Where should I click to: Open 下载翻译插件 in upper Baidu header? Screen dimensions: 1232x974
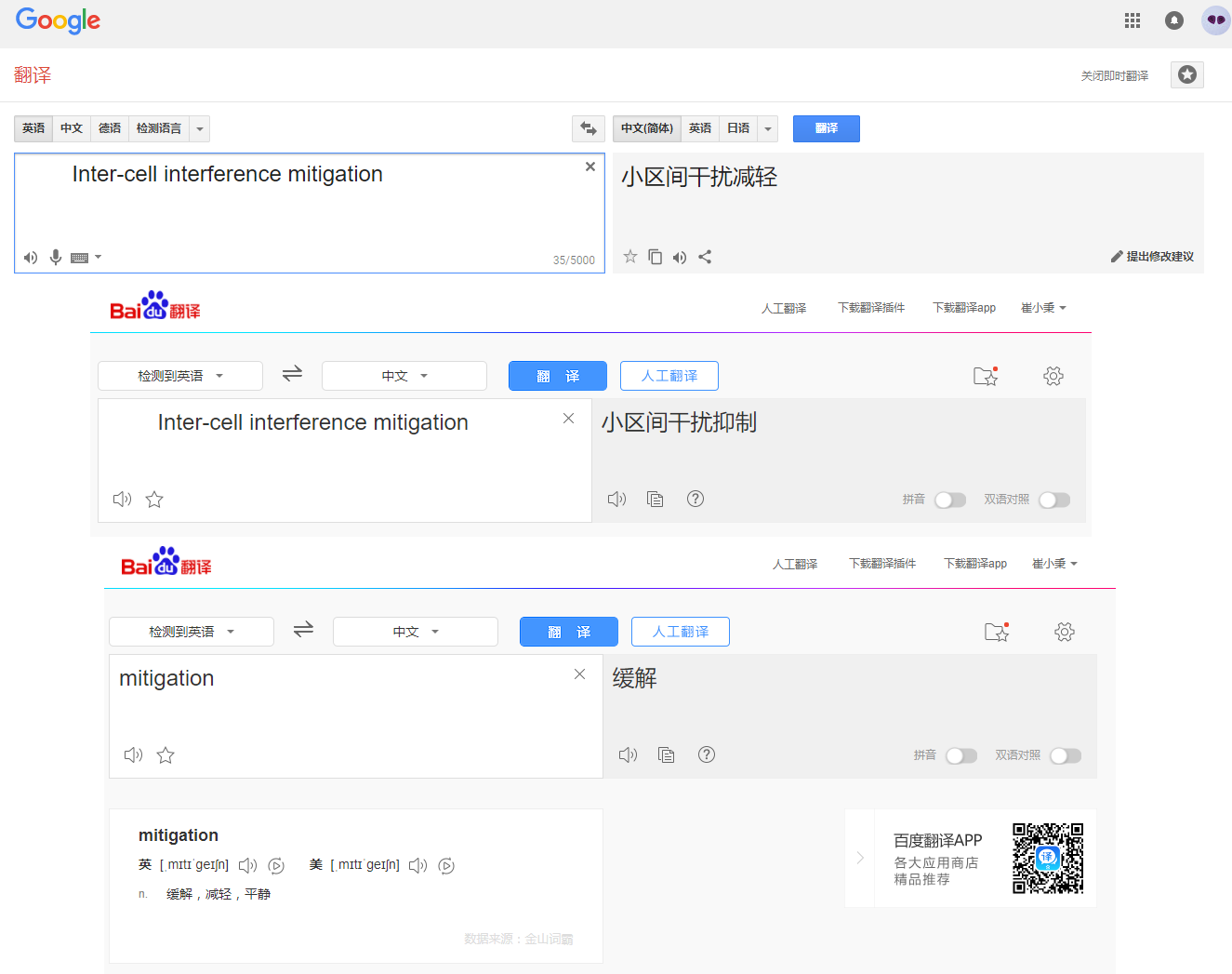click(x=871, y=308)
